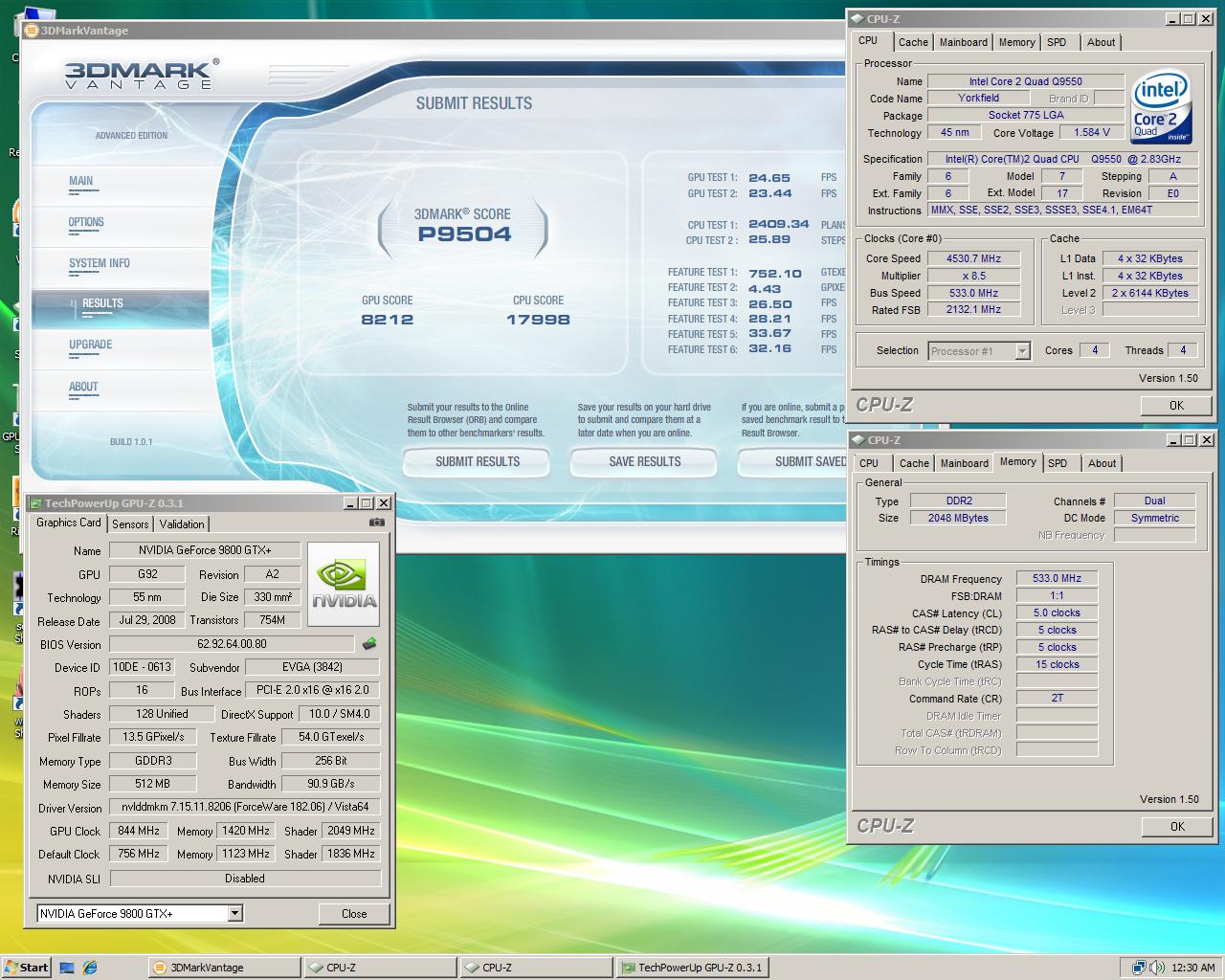This screenshot has width=1225, height=980.
Task: Open UPGRADE section in 3DMark Vantage
Action: (121, 349)
